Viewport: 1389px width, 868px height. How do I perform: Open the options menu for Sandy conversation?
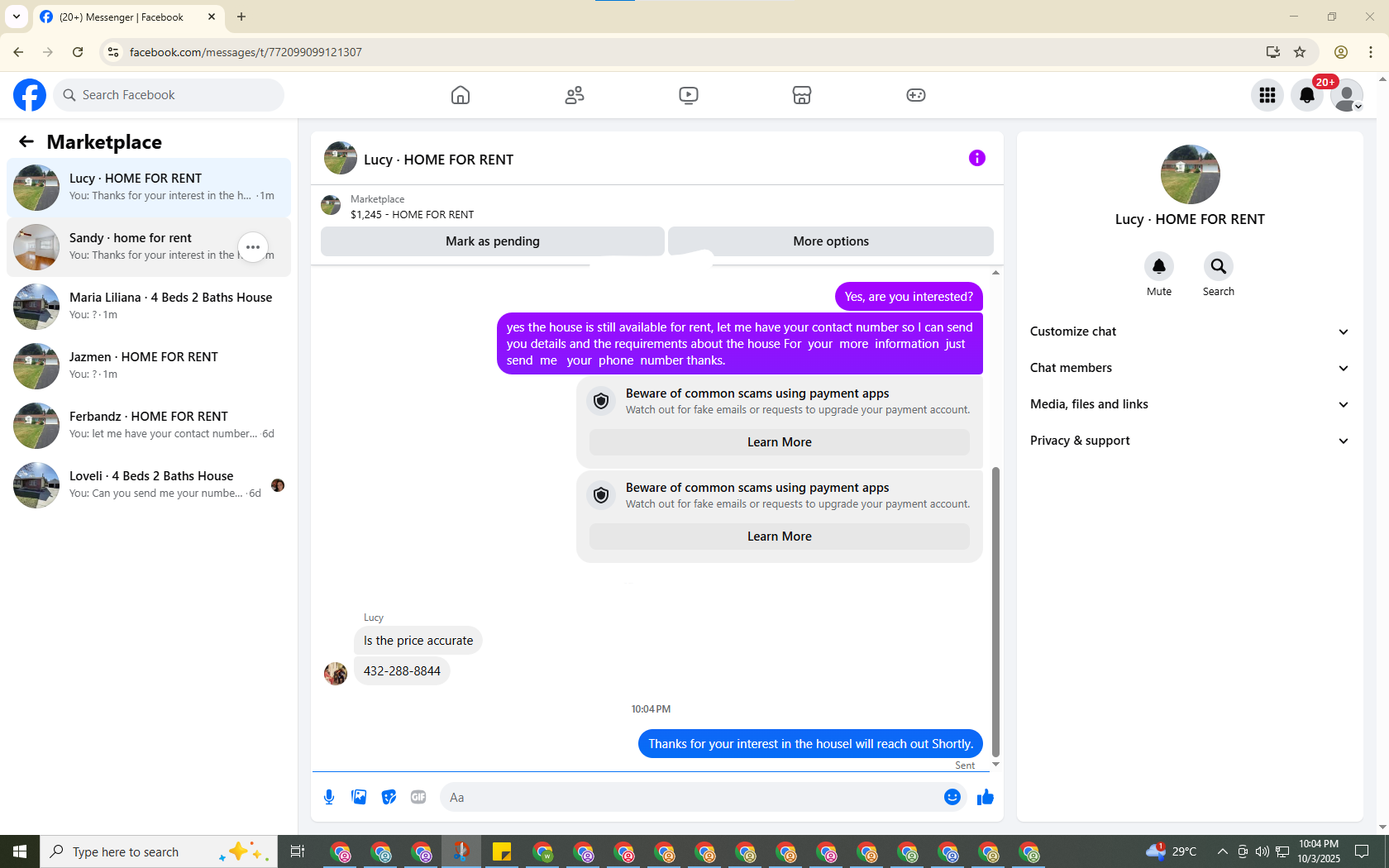tap(253, 247)
